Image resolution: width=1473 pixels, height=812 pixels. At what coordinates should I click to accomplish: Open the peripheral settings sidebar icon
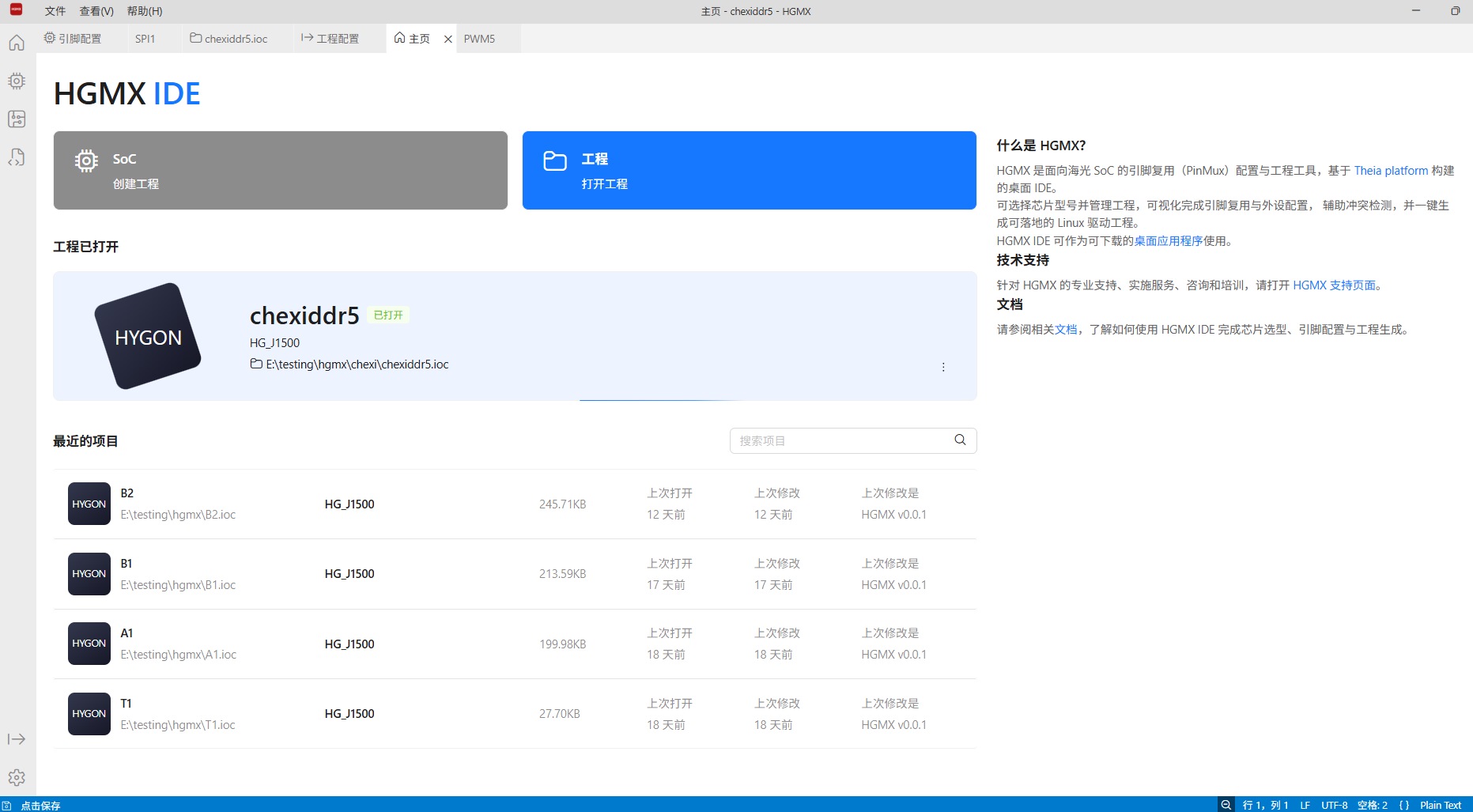point(17,119)
